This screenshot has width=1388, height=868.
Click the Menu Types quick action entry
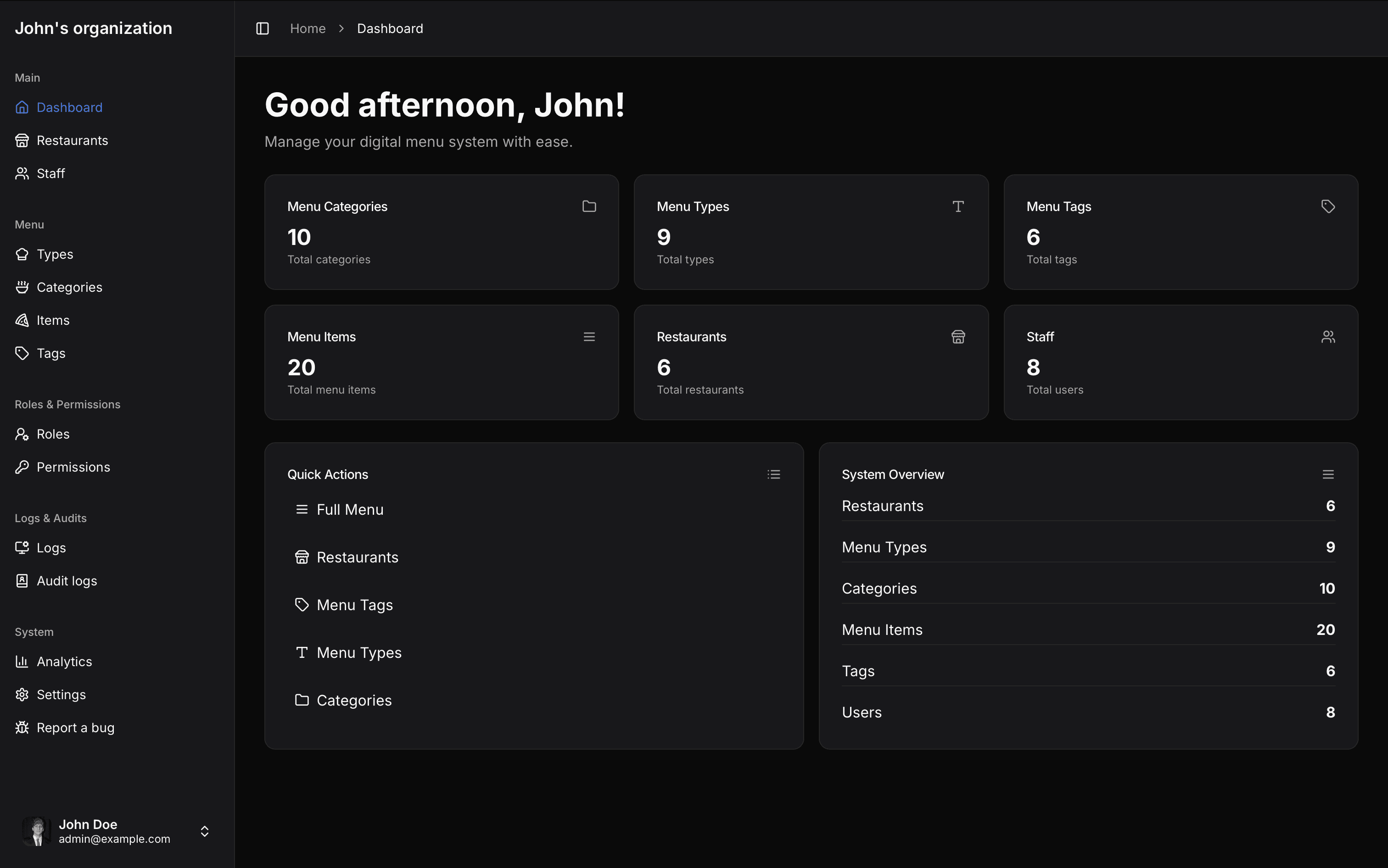(x=359, y=653)
